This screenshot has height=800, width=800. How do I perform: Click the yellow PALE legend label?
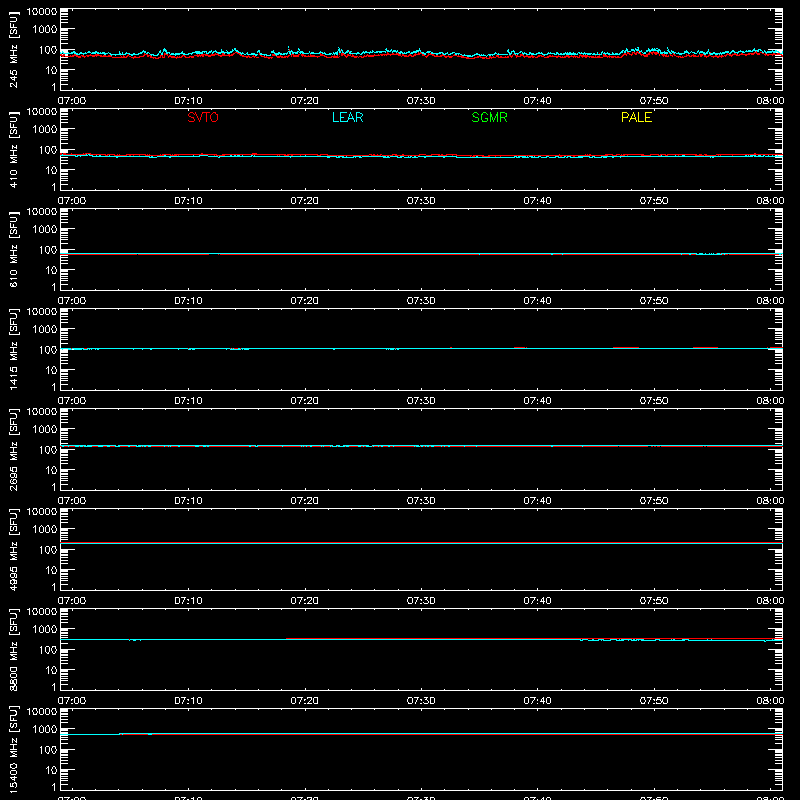tap(636, 117)
